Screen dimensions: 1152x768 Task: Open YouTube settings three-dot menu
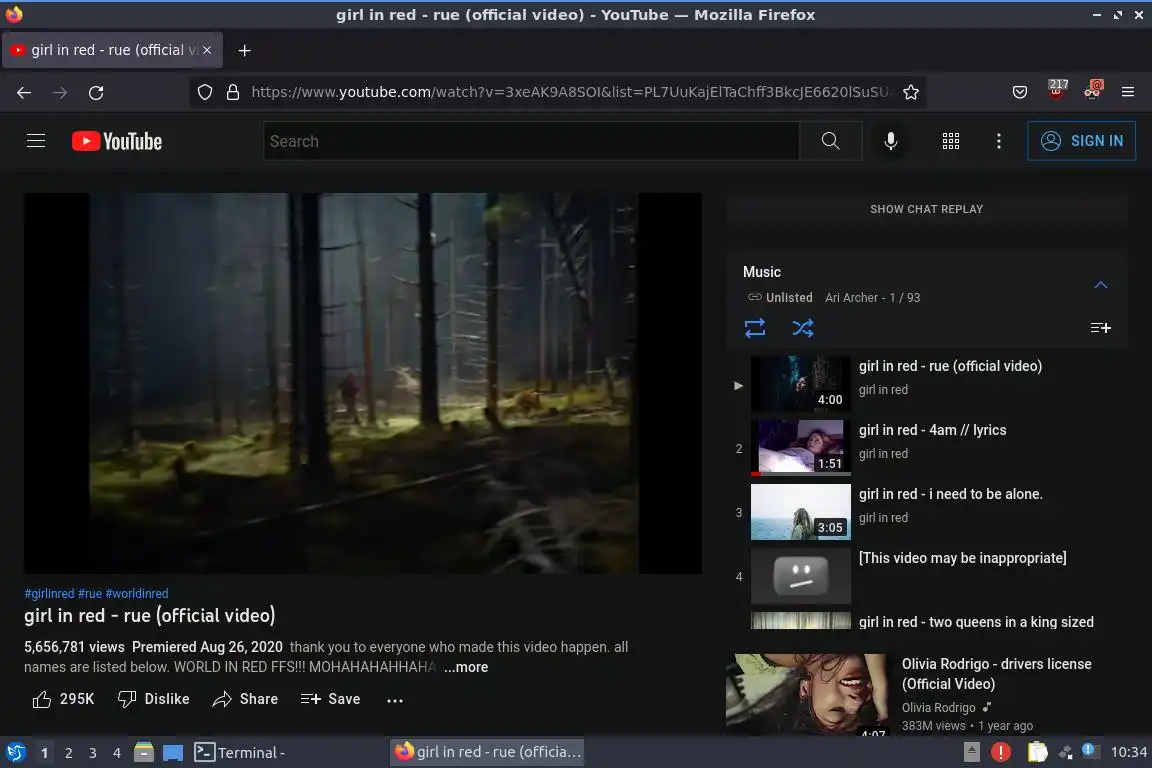tap(998, 141)
